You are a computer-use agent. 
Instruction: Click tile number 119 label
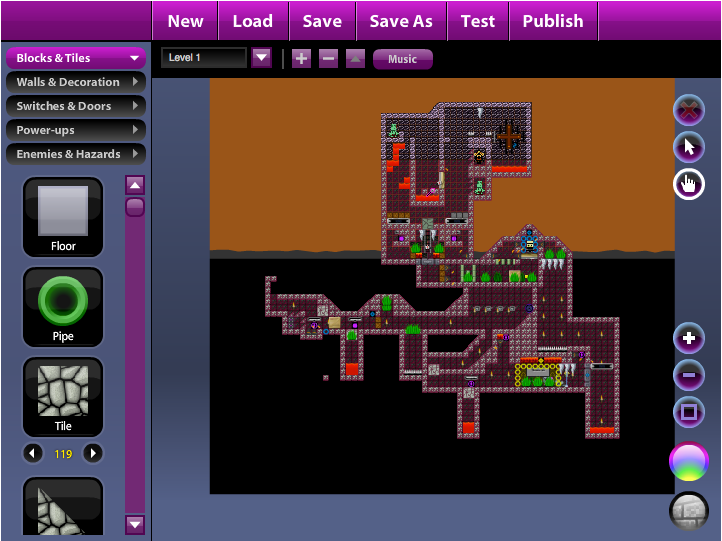63,454
